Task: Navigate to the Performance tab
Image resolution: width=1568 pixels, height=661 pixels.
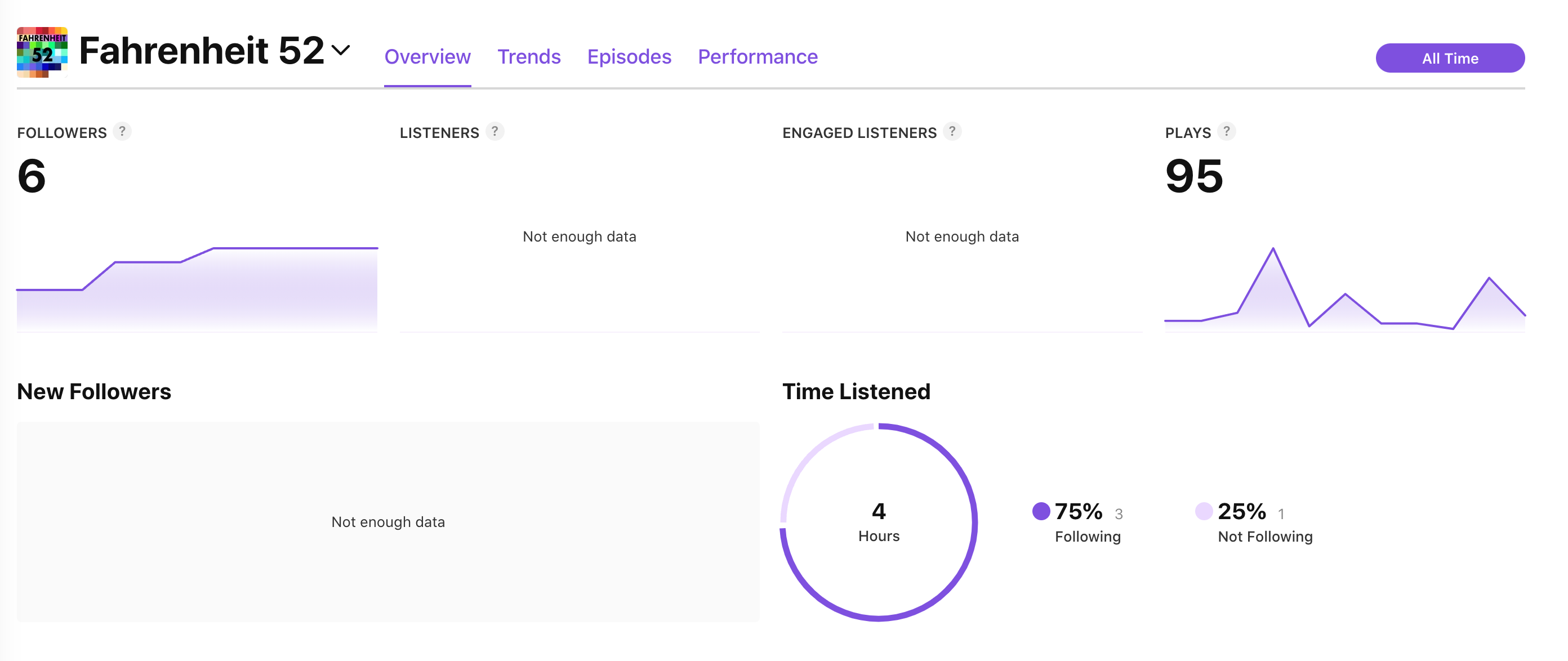Action: point(758,56)
